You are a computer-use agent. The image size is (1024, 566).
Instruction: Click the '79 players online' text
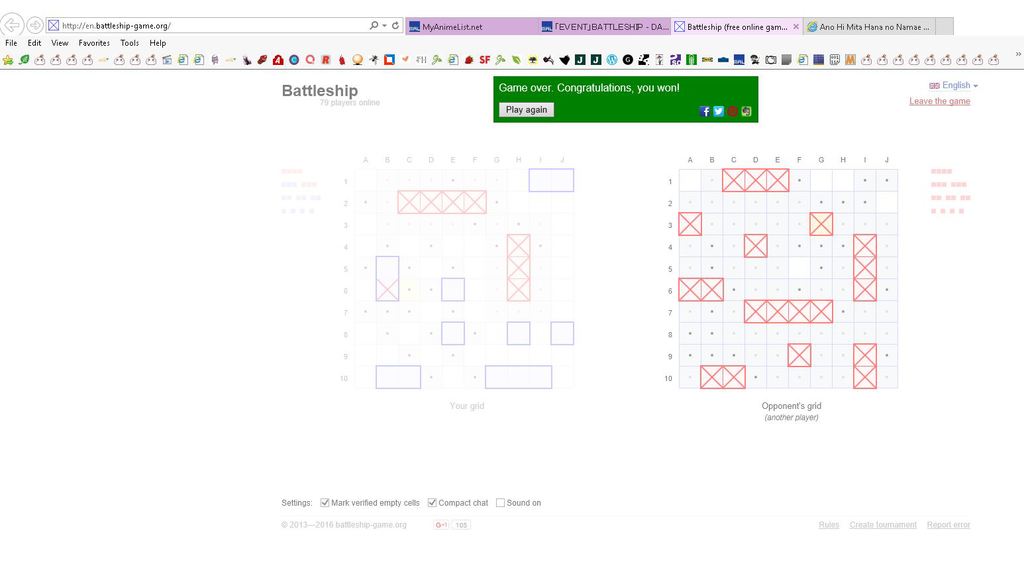click(349, 102)
